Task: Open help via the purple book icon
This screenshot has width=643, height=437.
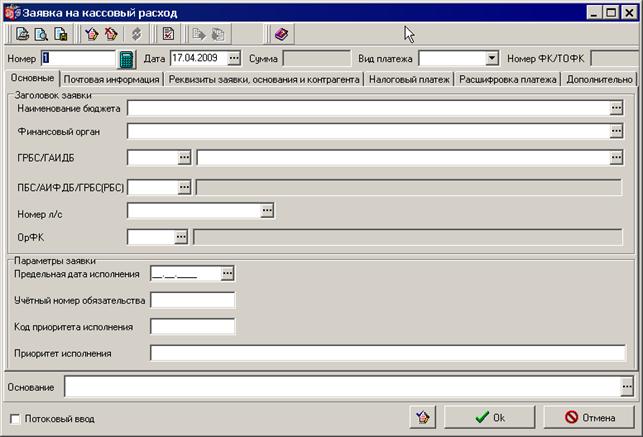Action: [281, 34]
